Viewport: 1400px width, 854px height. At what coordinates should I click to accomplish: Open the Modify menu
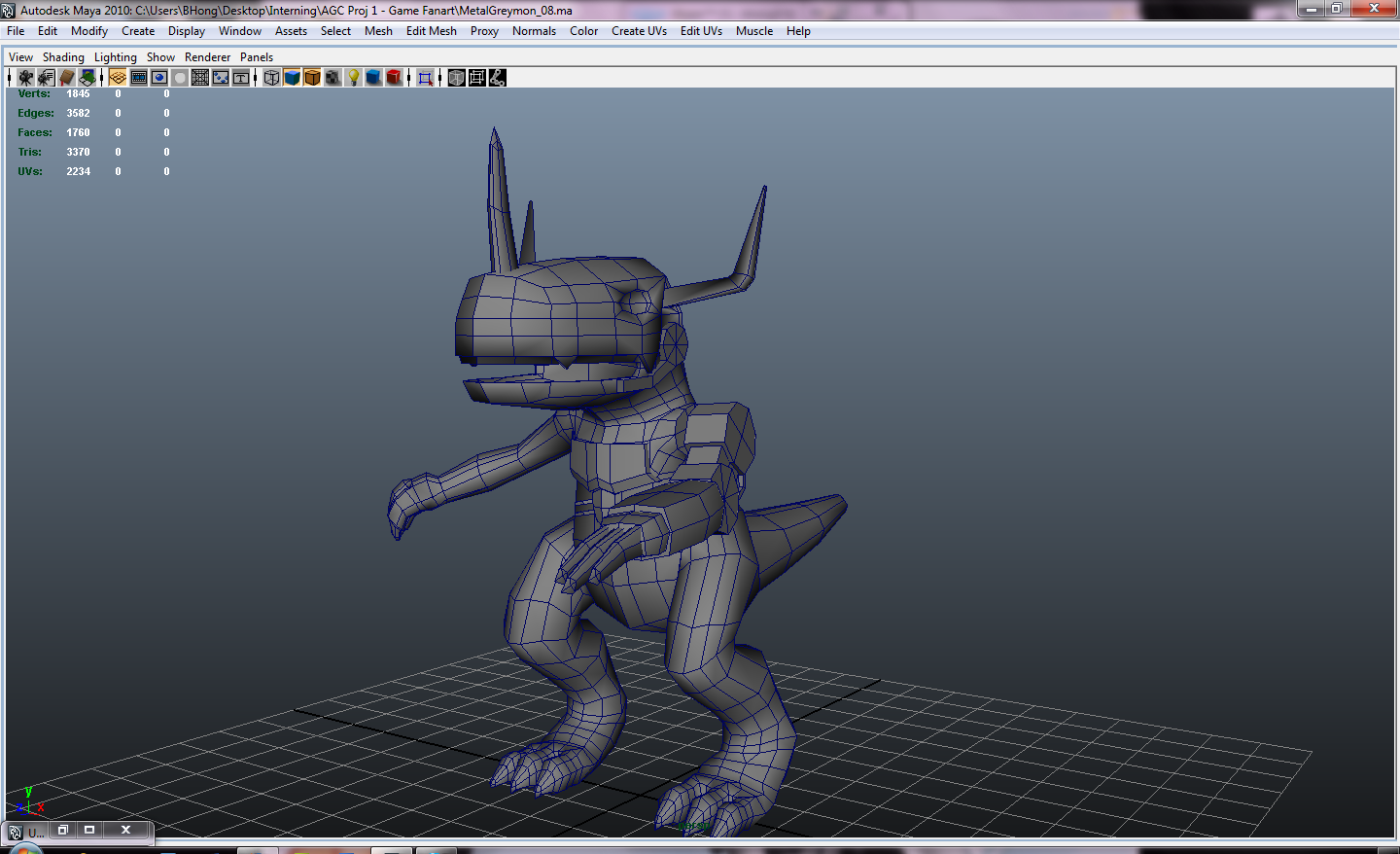coord(89,31)
